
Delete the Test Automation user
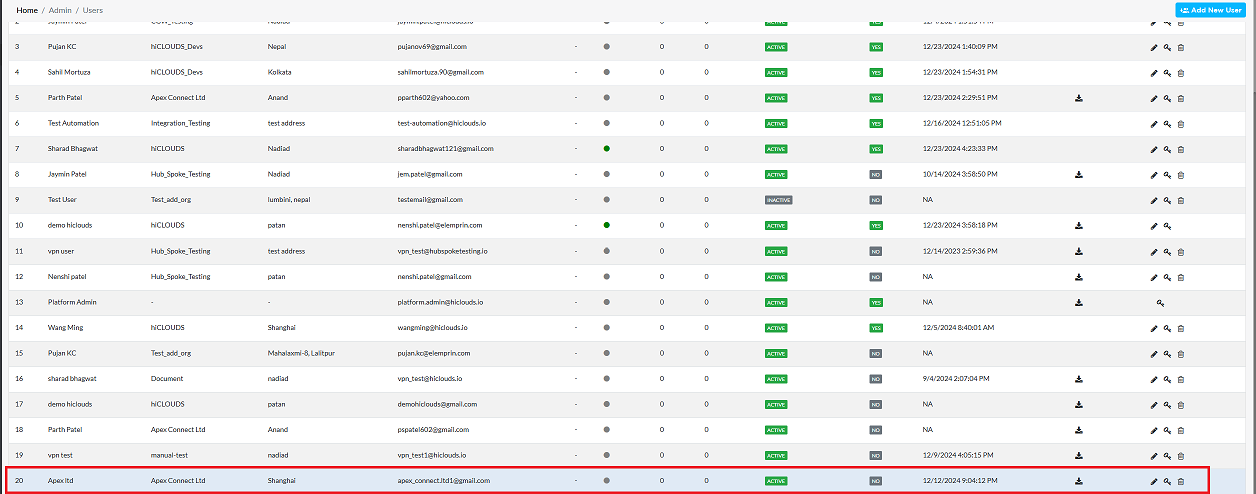pos(1180,124)
